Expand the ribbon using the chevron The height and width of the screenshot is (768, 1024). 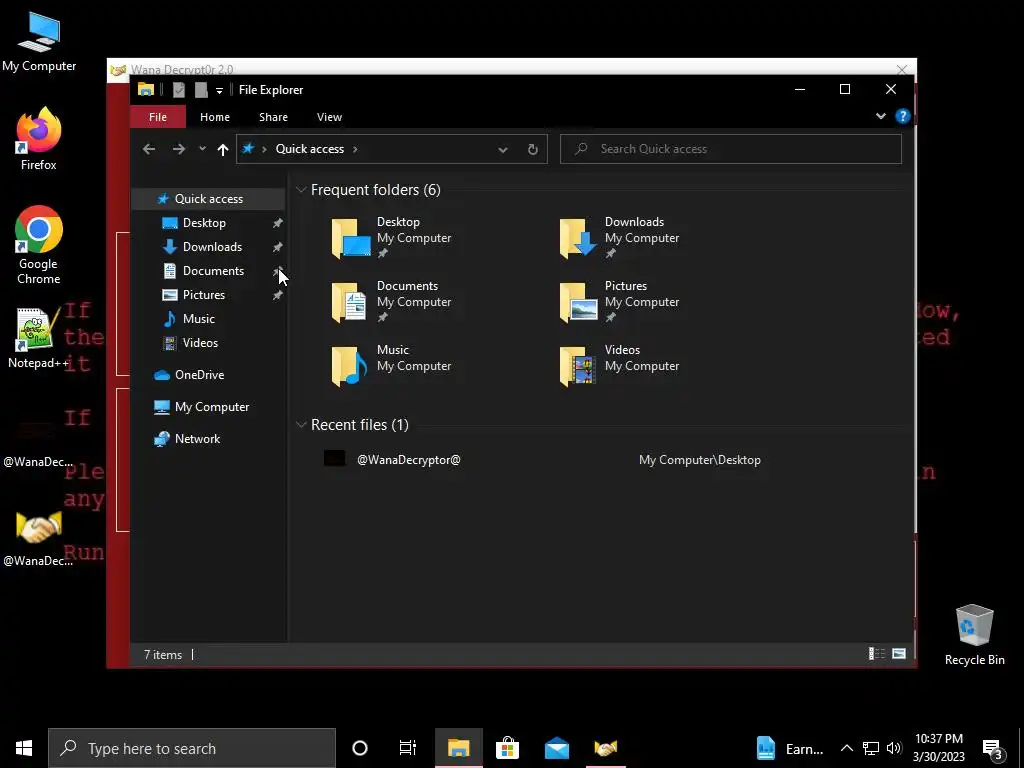pos(880,116)
